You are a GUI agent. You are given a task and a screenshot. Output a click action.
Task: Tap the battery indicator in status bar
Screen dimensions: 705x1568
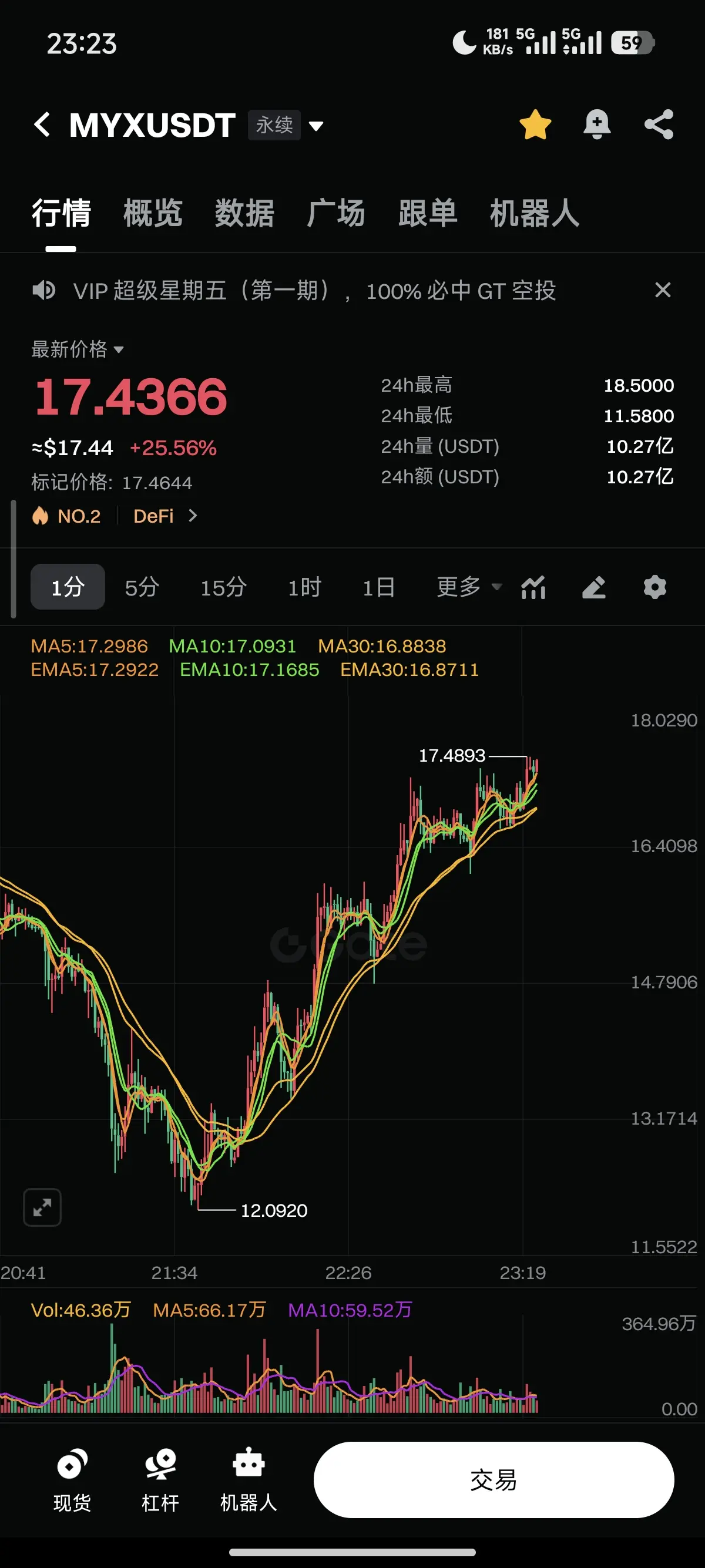click(633, 43)
